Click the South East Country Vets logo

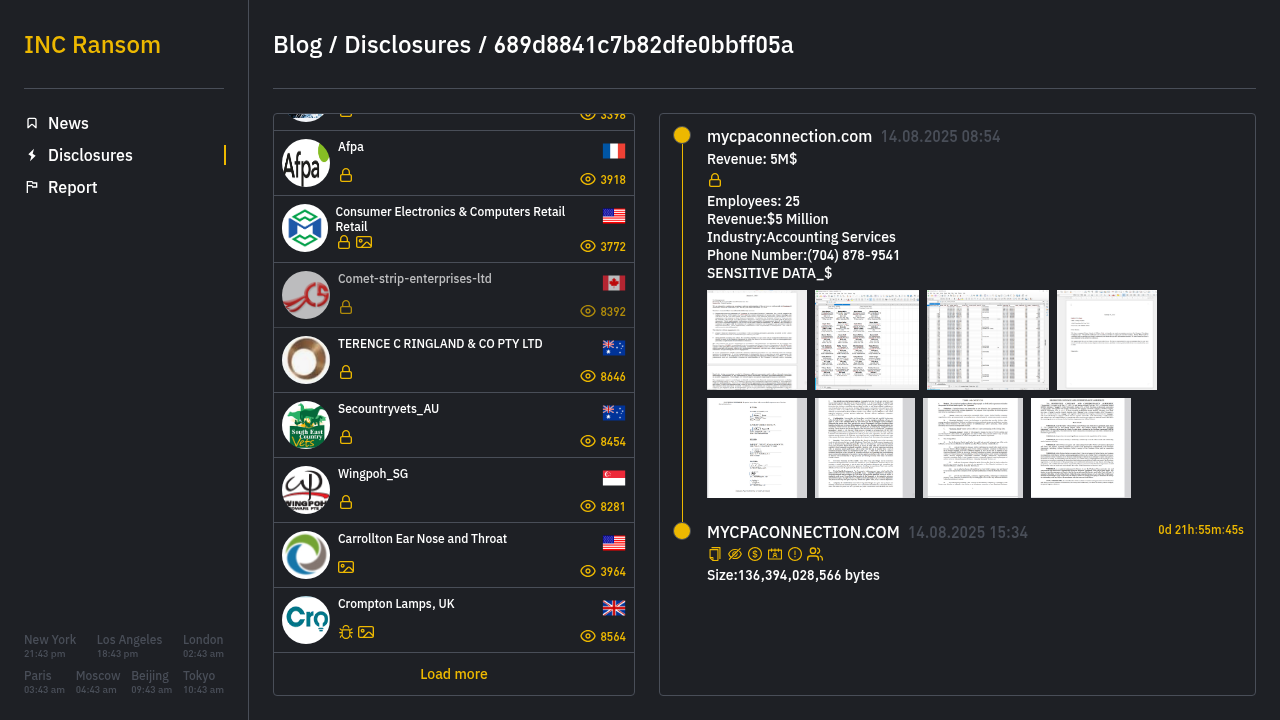(x=306, y=425)
